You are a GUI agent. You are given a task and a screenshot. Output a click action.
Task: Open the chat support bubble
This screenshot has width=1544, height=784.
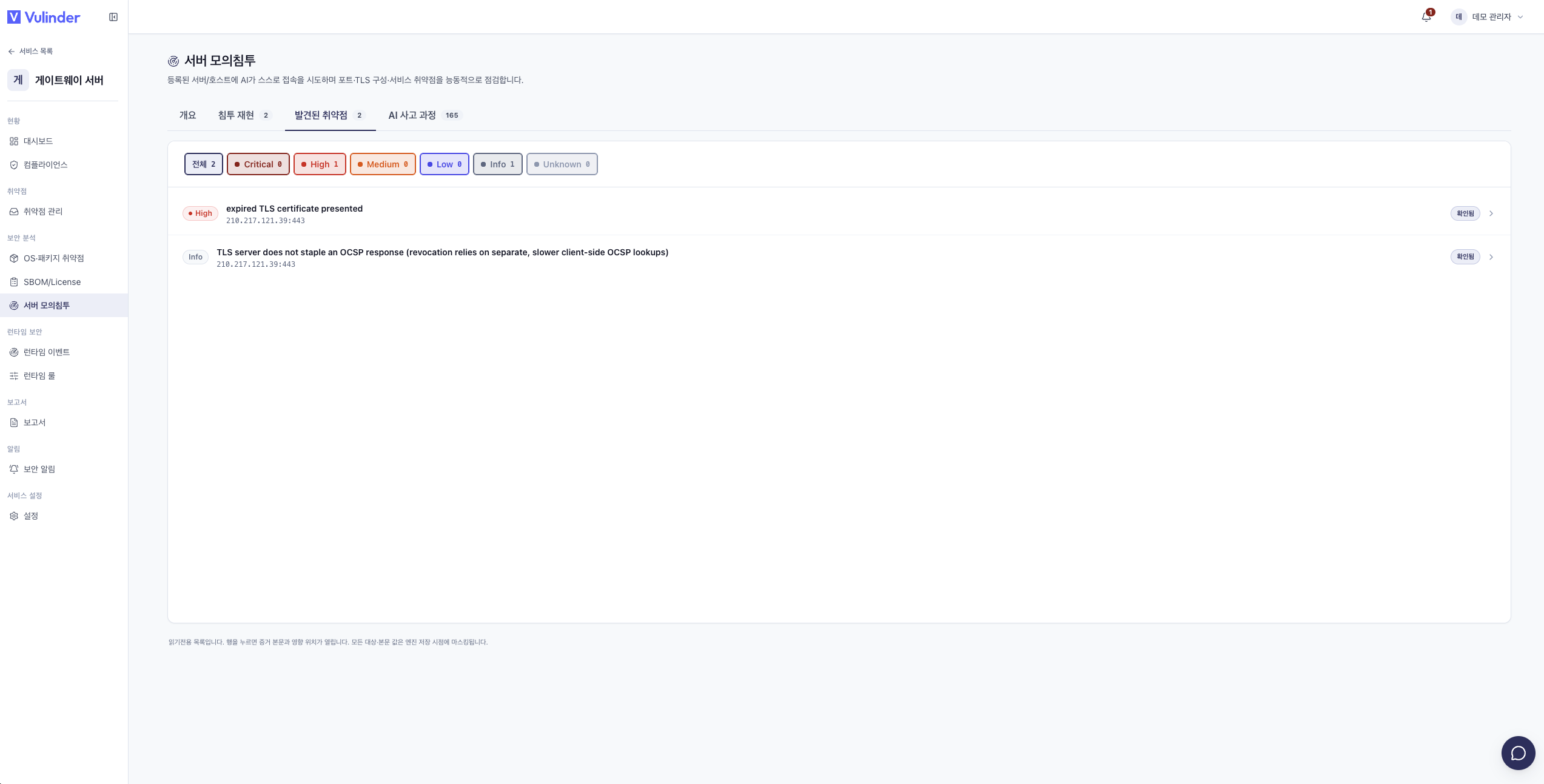pyautogui.click(x=1518, y=753)
